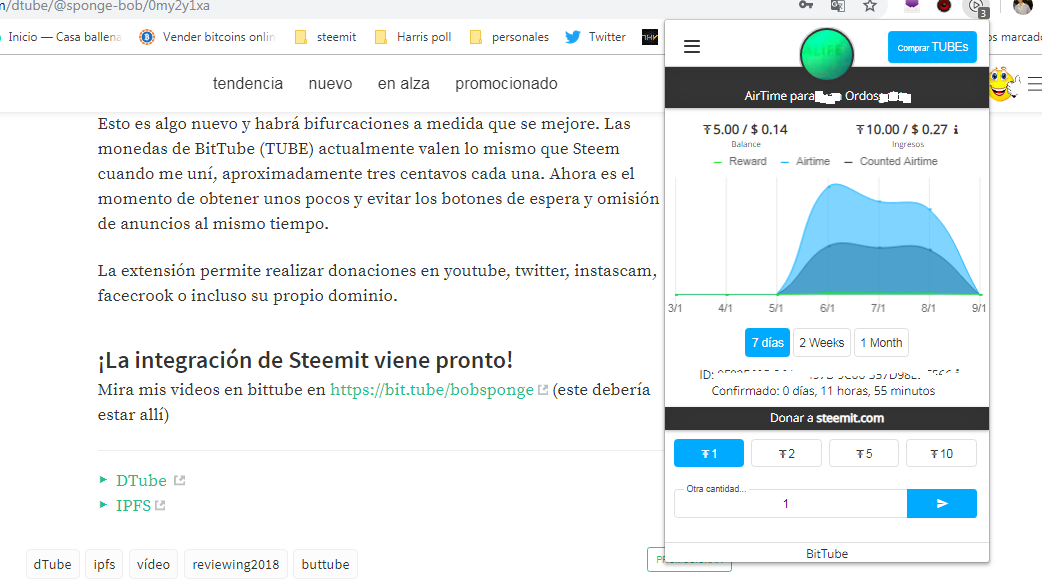Send the donation with the arrow button
The image size is (1042, 586).
(x=942, y=504)
